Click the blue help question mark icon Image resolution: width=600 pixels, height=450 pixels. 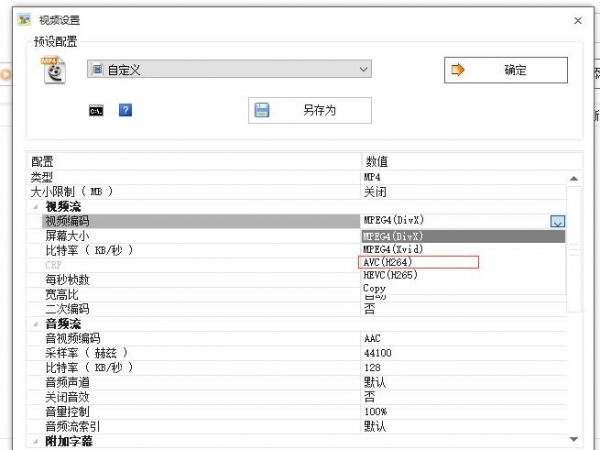point(125,110)
